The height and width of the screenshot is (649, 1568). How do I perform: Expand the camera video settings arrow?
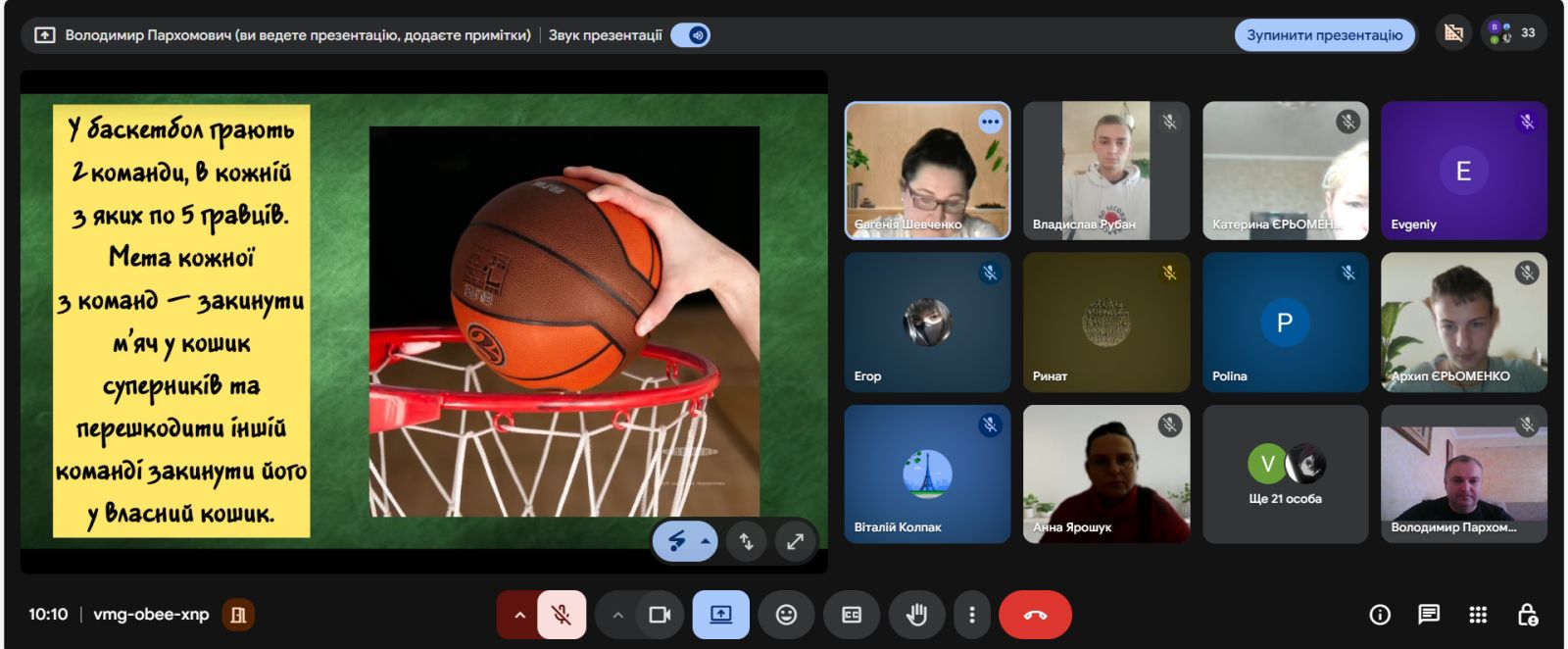tap(617, 615)
